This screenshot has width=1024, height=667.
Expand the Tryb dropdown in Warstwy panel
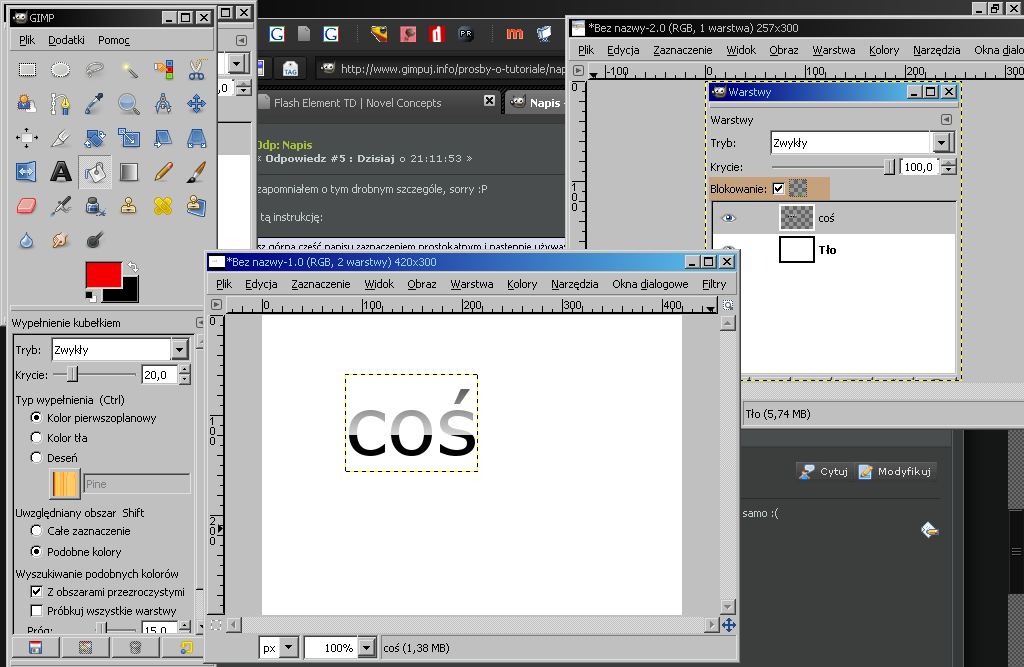(x=939, y=143)
